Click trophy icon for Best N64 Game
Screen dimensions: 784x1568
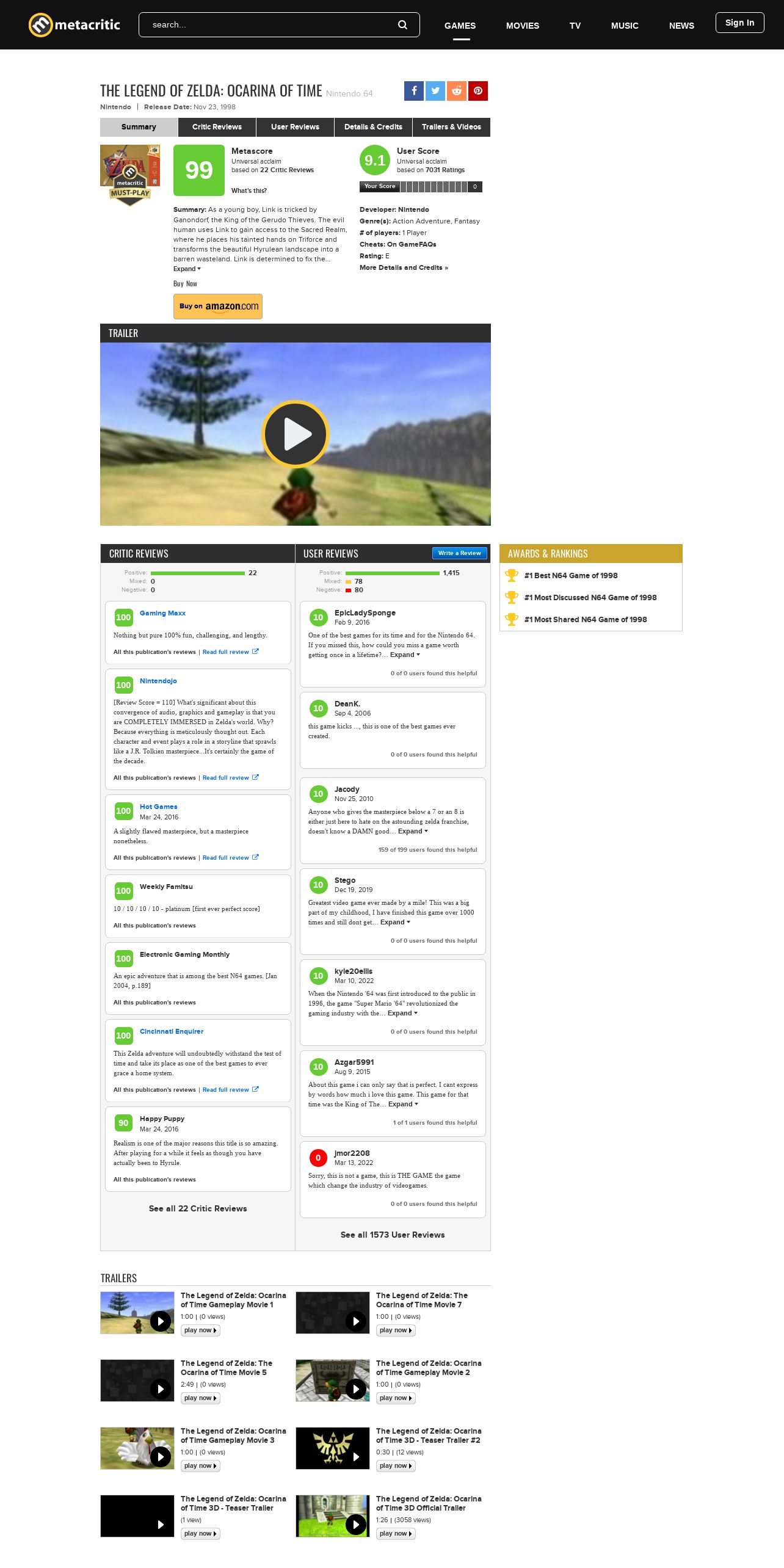click(x=512, y=575)
